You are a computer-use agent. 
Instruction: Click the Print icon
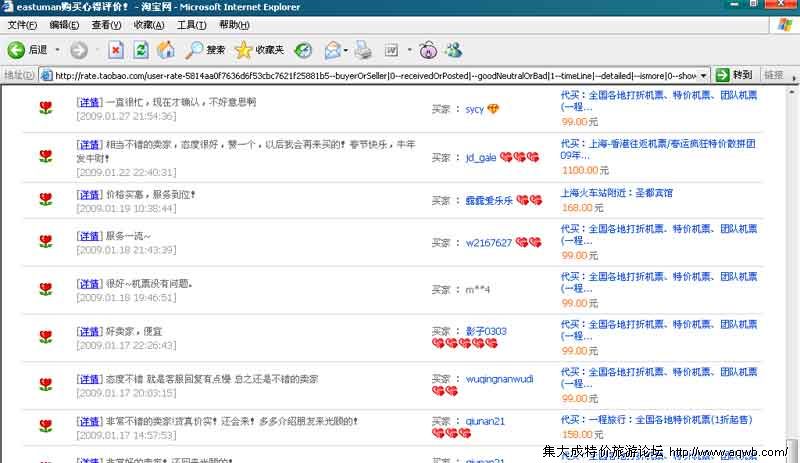point(363,50)
